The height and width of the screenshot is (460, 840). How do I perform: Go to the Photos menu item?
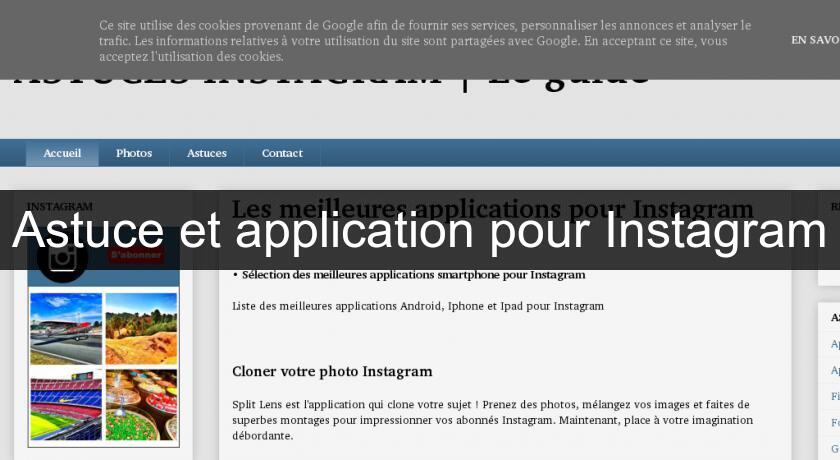[x=134, y=153]
